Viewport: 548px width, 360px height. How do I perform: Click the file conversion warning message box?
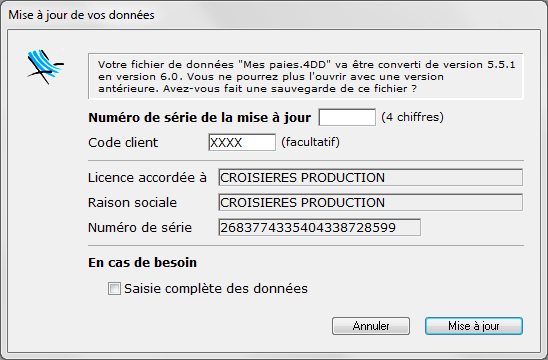[306, 76]
